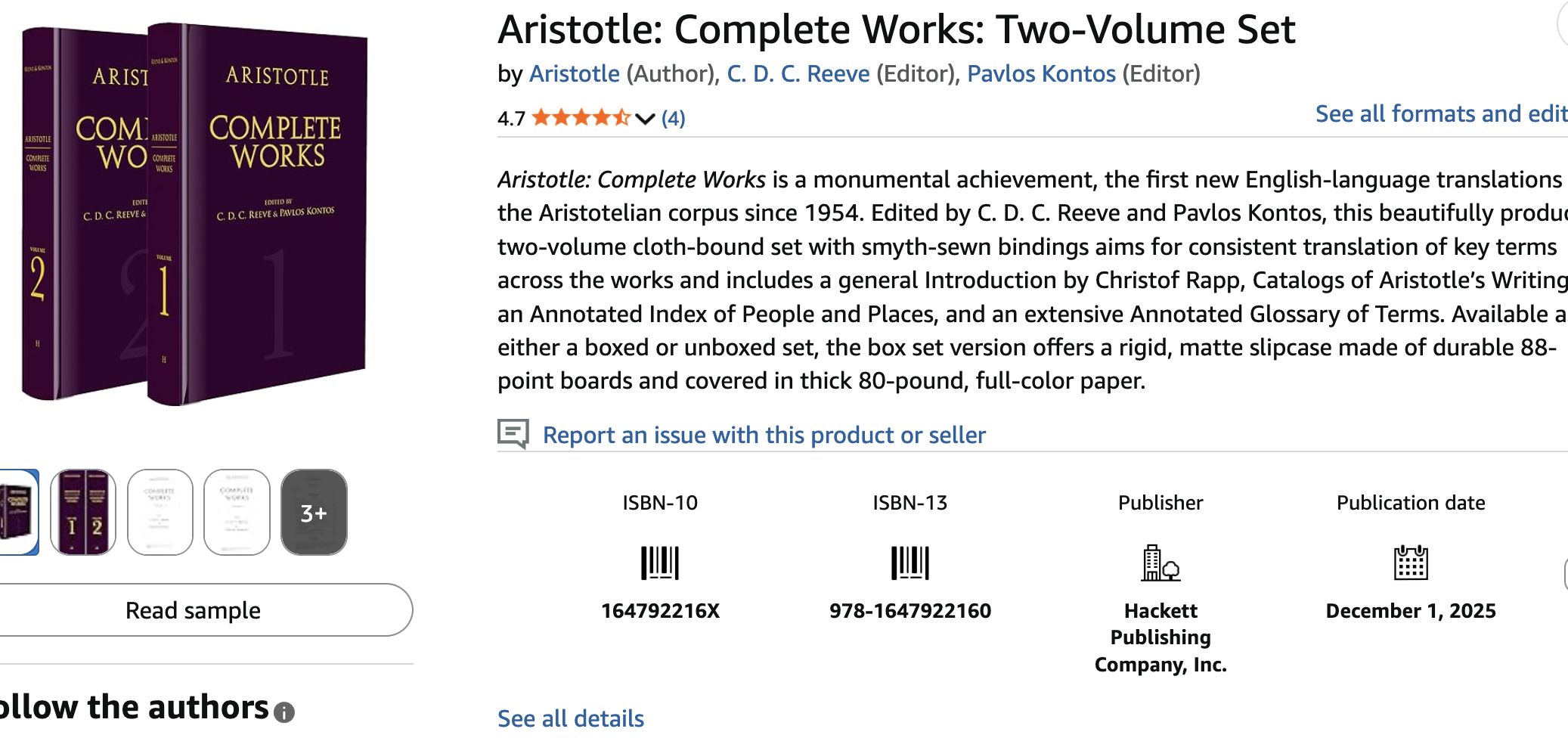Click the main book cover image
Screen dimensions: 1568x738
195,216
